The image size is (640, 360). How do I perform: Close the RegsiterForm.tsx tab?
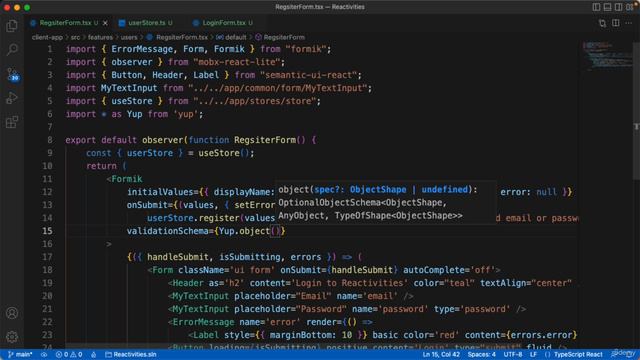[x=105, y=23]
